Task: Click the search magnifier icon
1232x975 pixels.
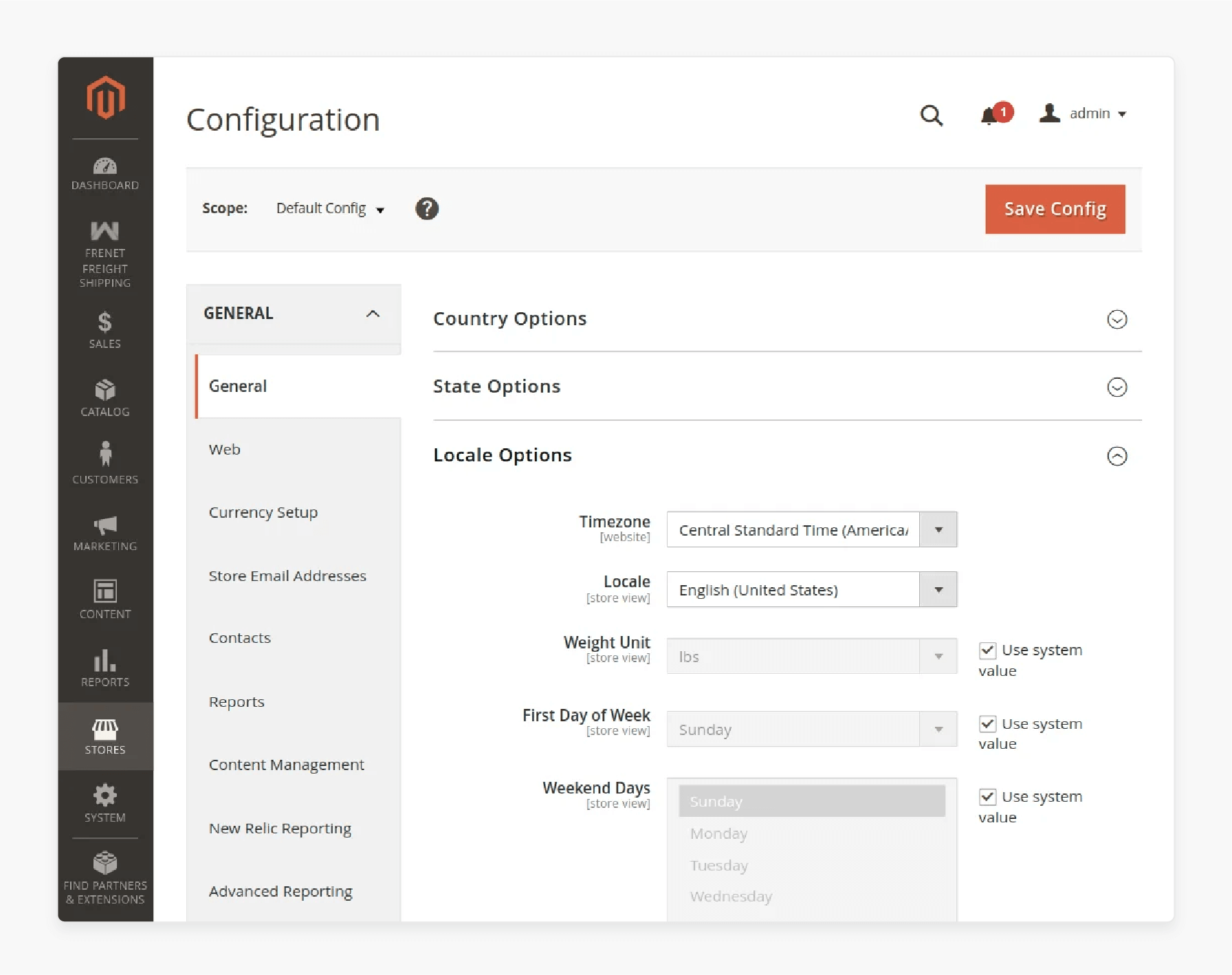Action: click(x=931, y=115)
